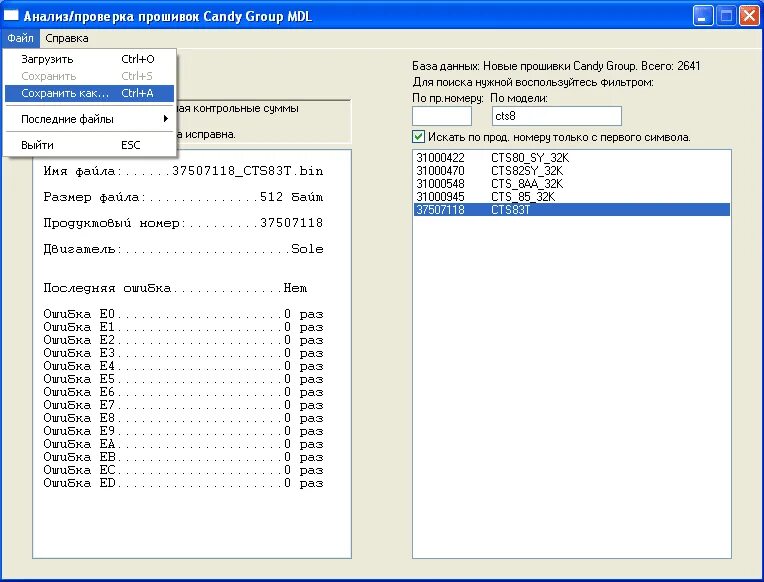Click the Ошибка ED line
Screen dimensions: 764x582
point(183,483)
